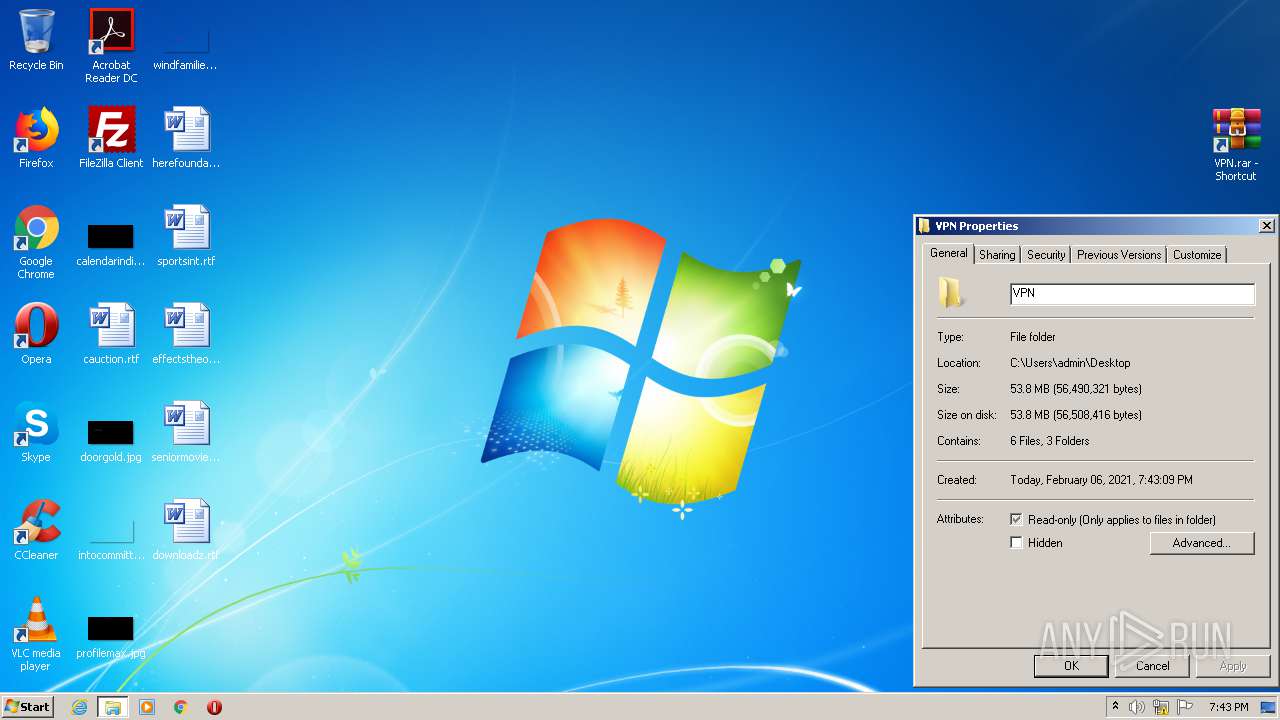Screen dimensions: 1280x720
Task: Open the Customize tab
Action: 1197,255
